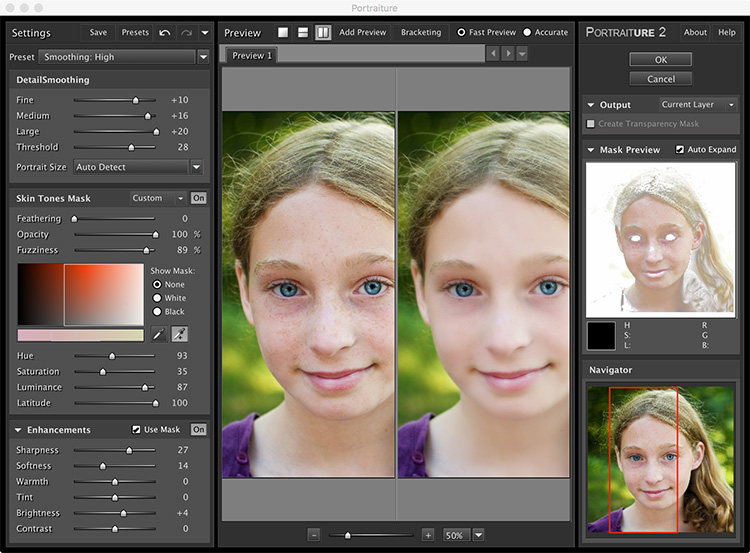Select Fast Preview radio button
Screen dimensions: 750x553
461,32
